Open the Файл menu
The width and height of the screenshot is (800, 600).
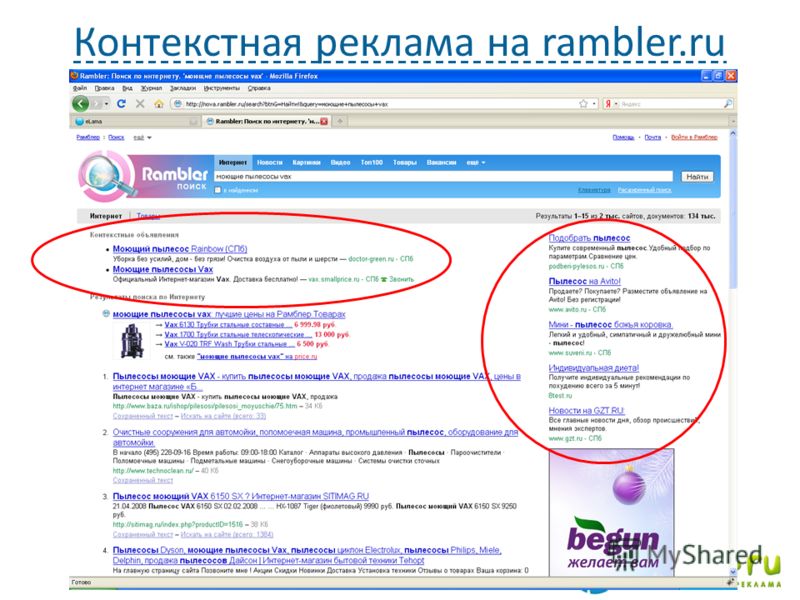click(80, 88)
